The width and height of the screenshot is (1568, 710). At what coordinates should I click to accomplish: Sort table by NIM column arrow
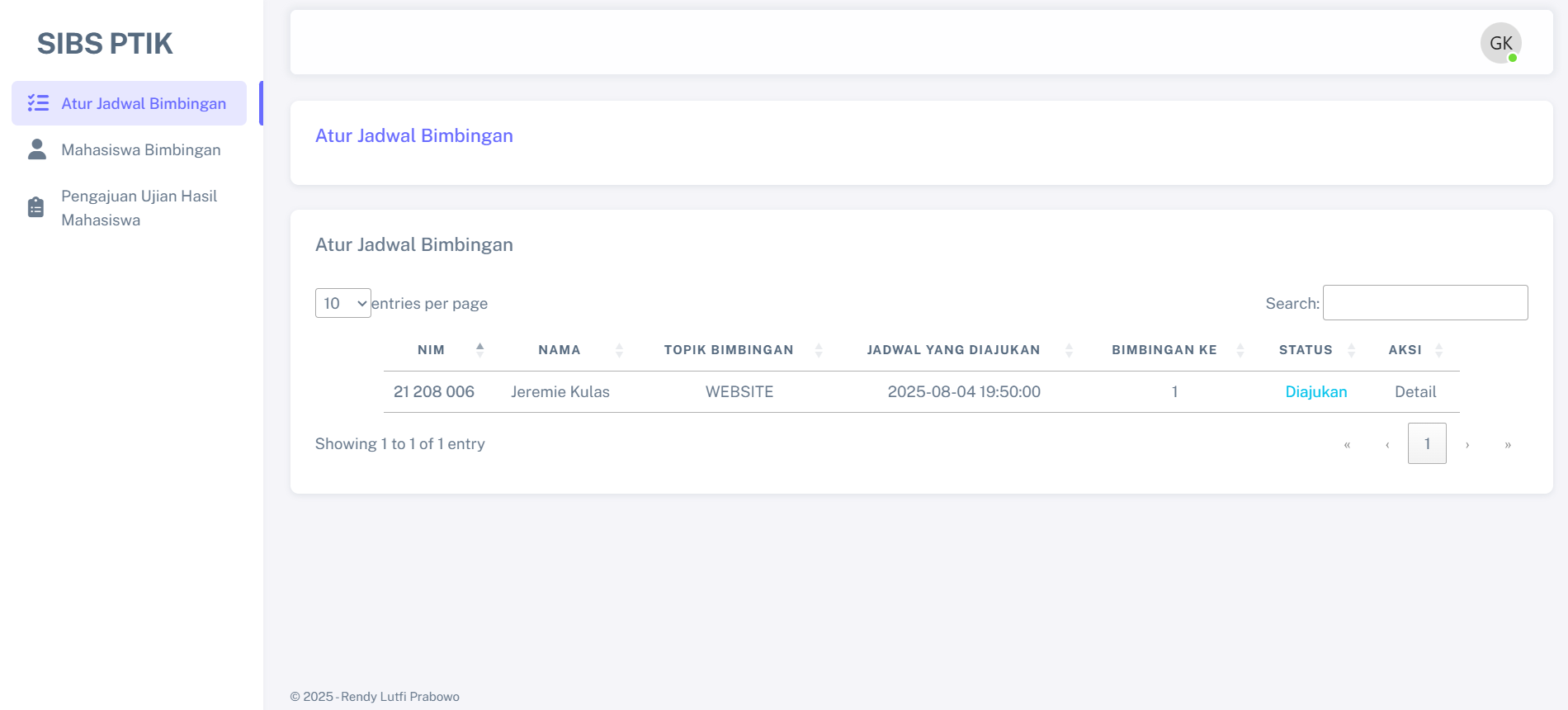479,350
